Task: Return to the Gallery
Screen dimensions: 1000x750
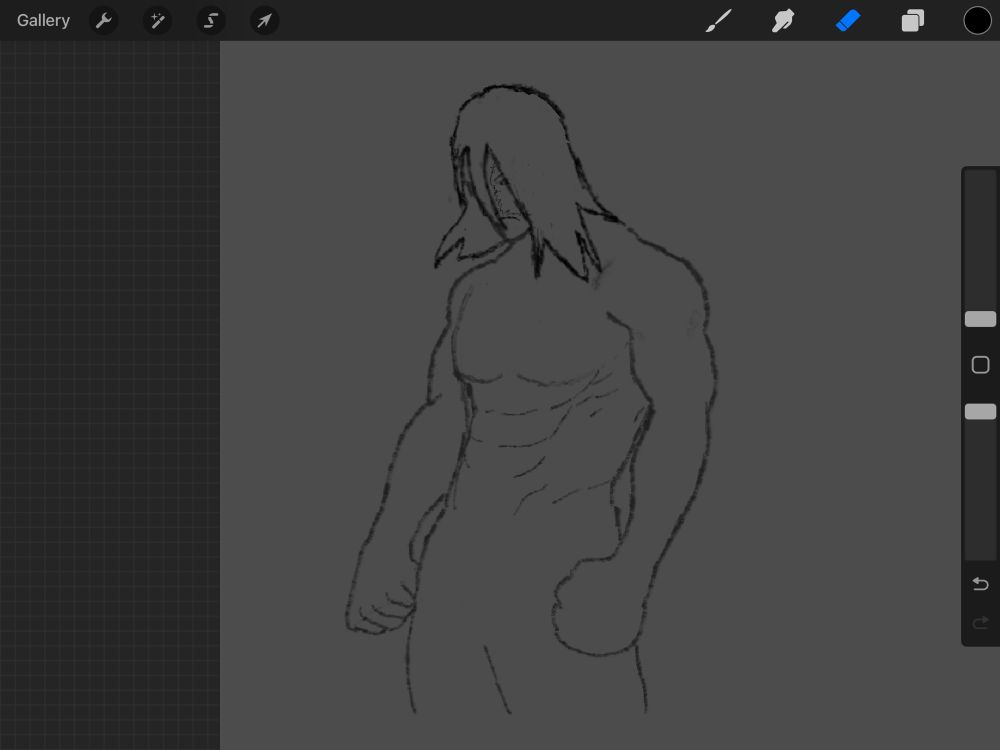Action: 43,20
